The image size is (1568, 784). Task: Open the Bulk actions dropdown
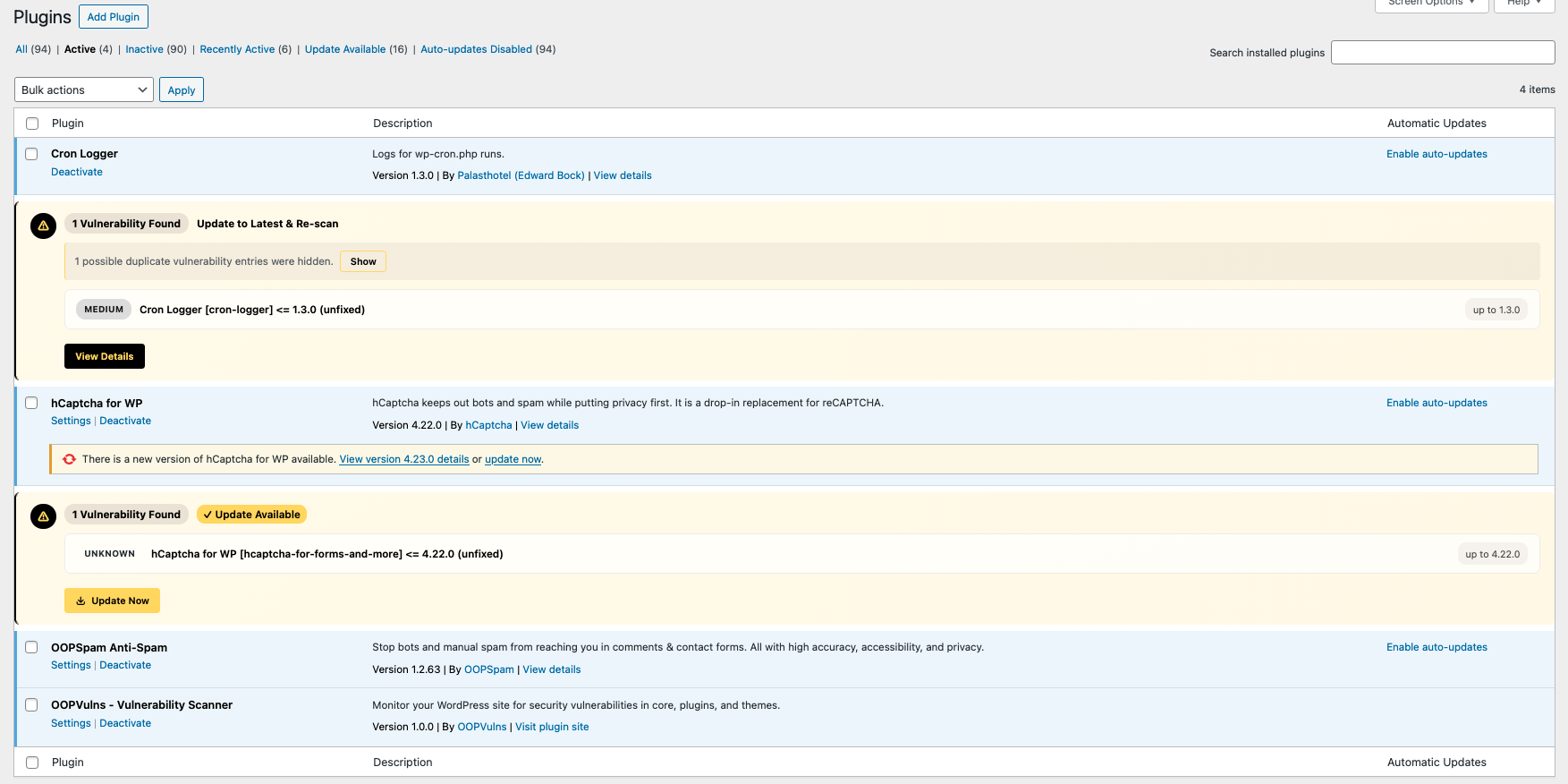click(x=84, y=89)
